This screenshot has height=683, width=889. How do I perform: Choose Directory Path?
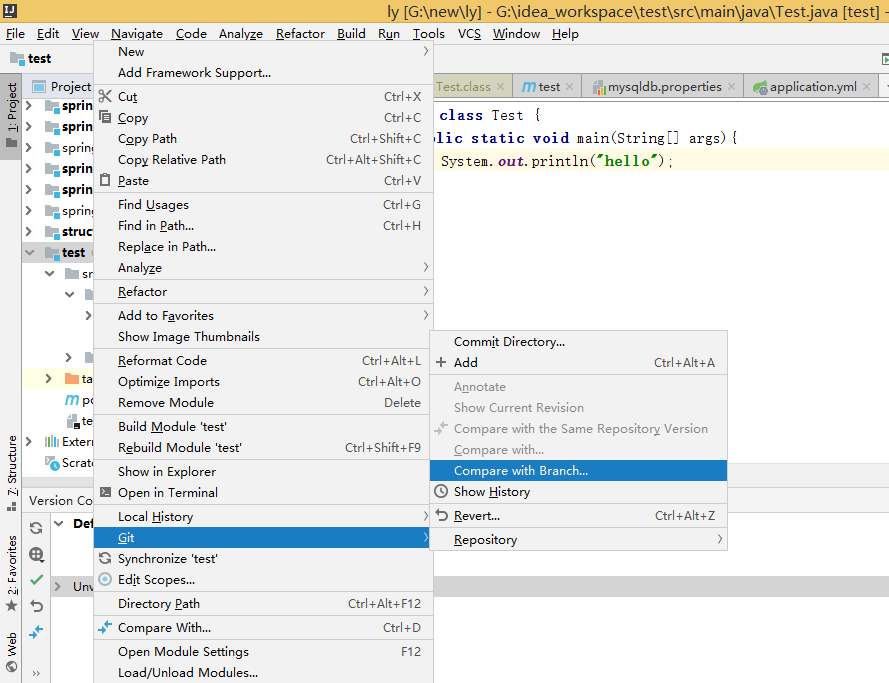(x=263, y=604)
